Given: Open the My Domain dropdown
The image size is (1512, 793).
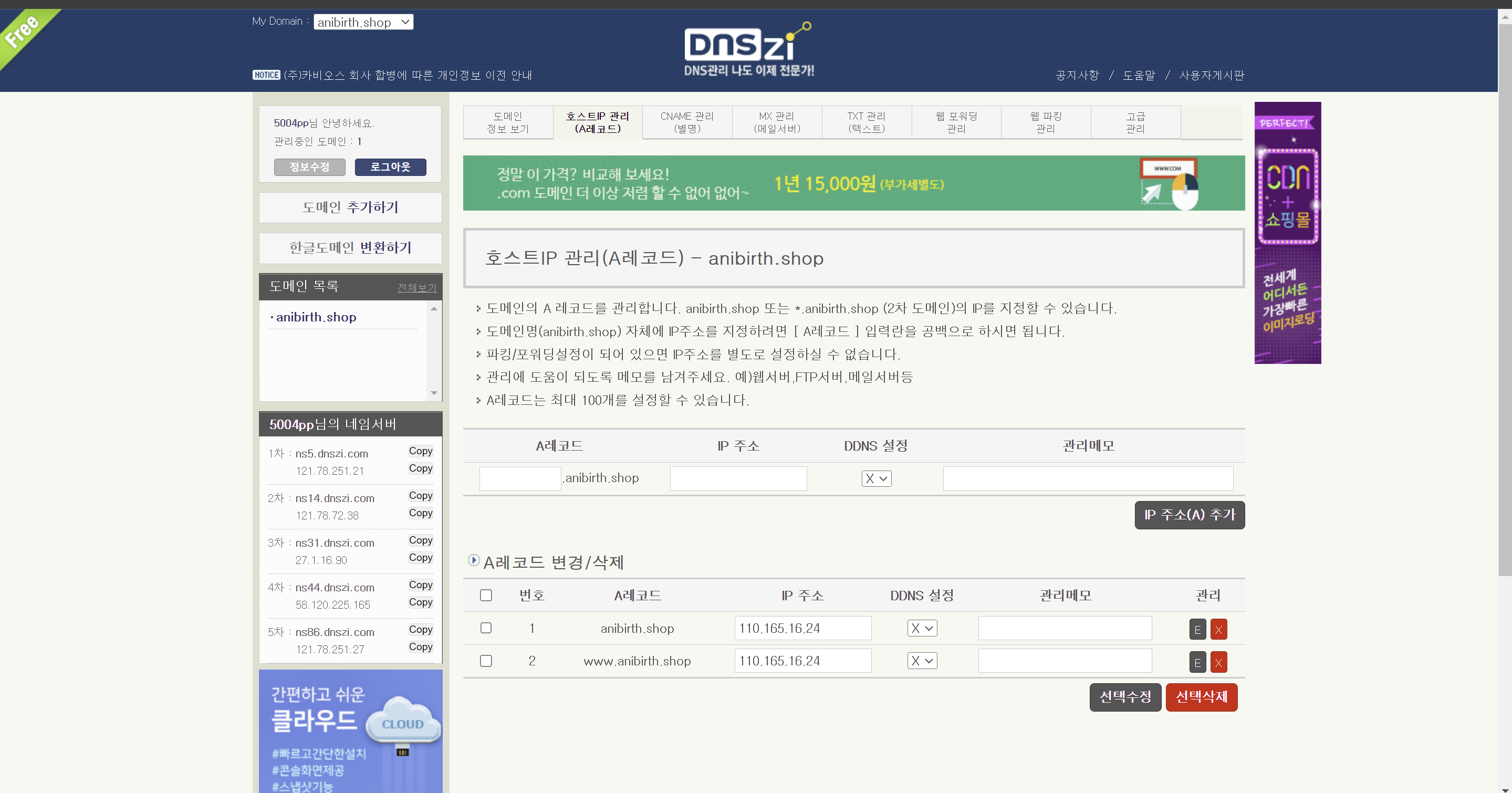Looking at the screenshot, I should pyautogui.click(x=363, y=22).
